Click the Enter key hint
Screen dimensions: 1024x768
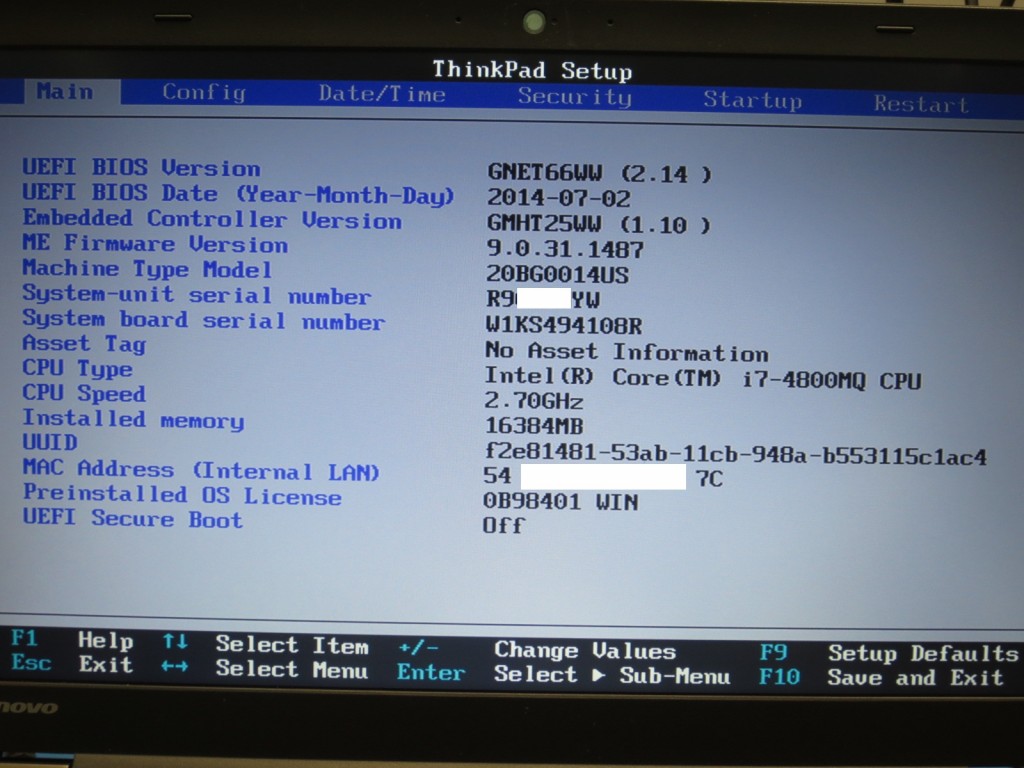click(430, 672)
